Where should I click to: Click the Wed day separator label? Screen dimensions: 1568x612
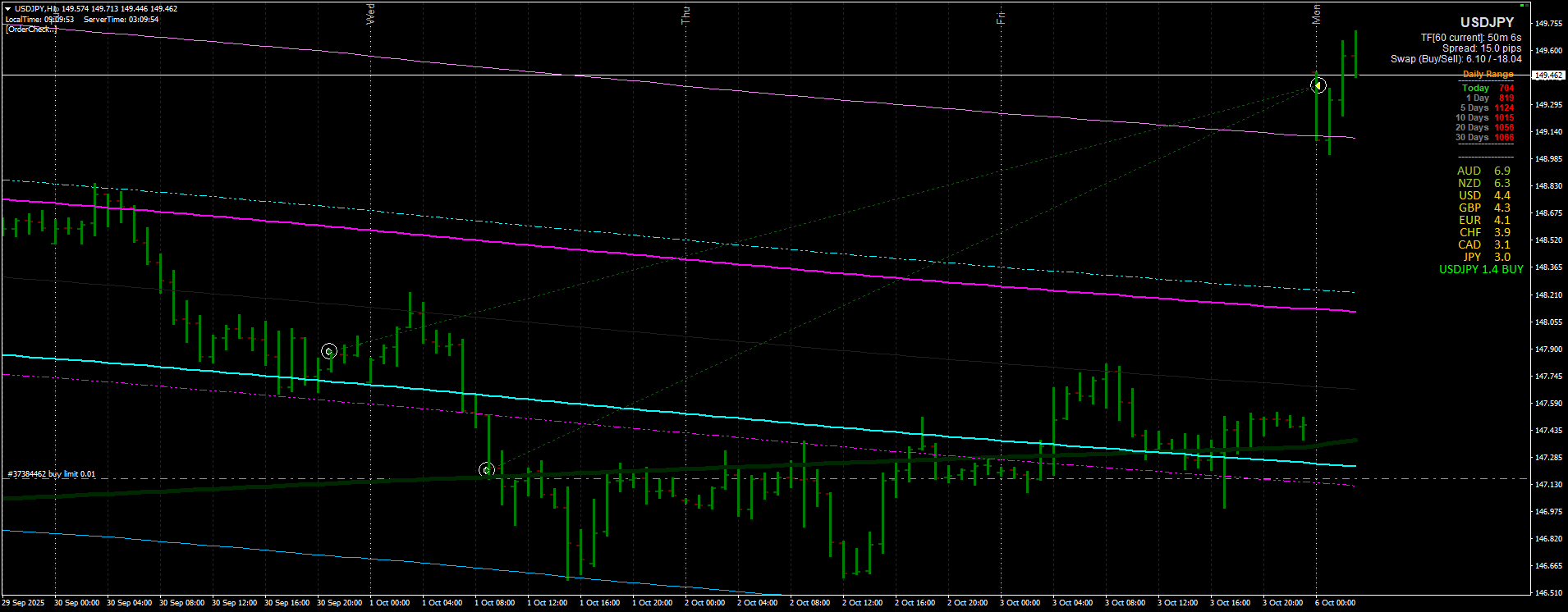370,14
